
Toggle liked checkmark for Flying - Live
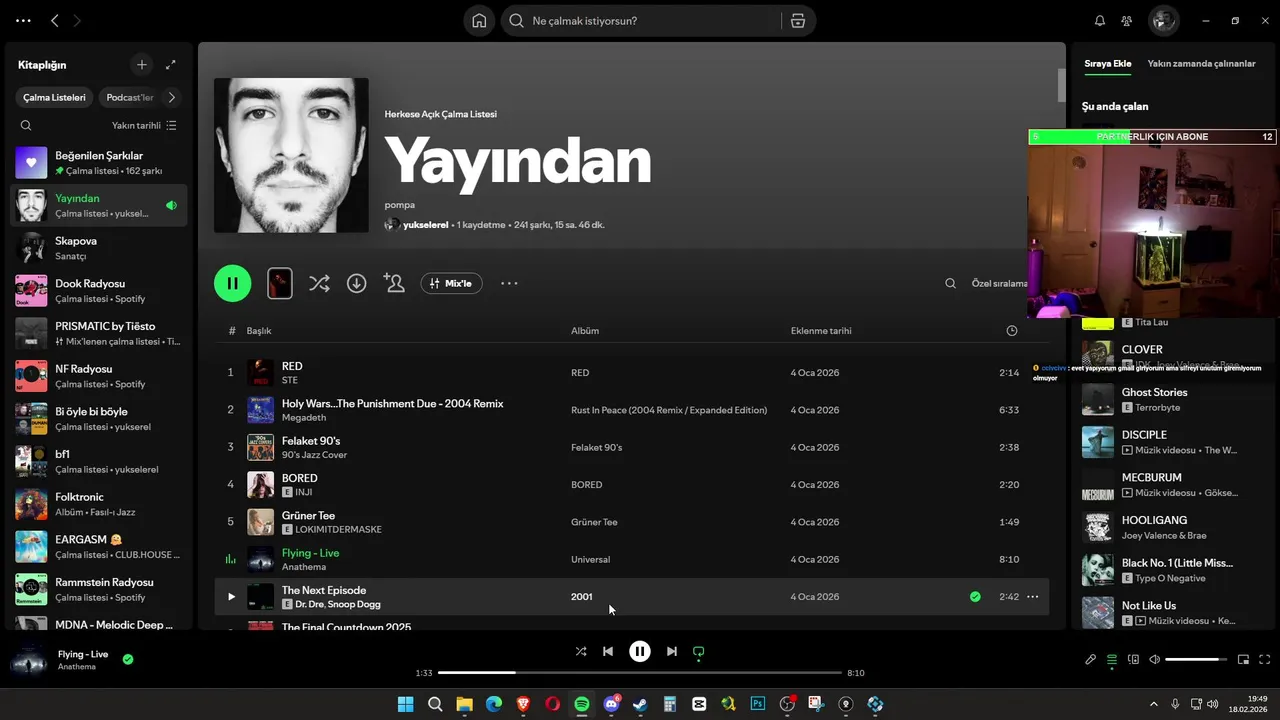[x=128, y=659]
